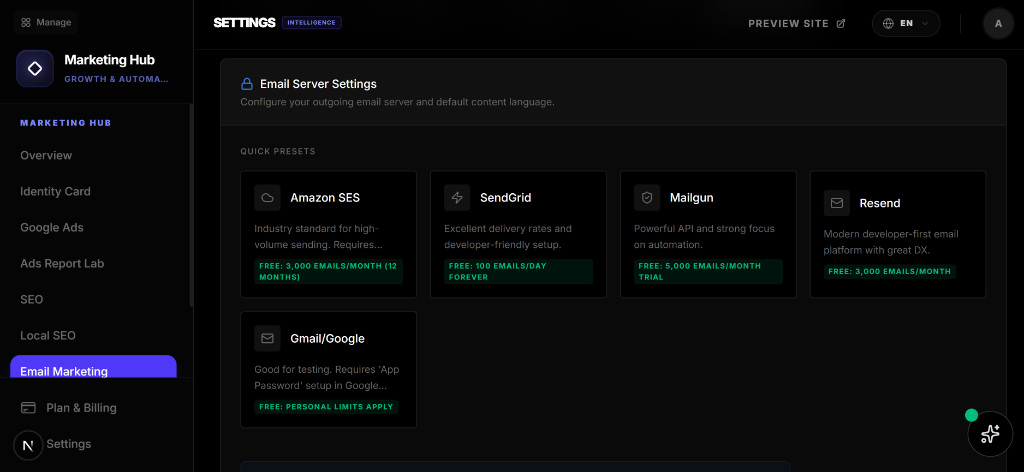
Task: Open the EN language dropdown
Action: pyautogui.click(x=906, y=23)
